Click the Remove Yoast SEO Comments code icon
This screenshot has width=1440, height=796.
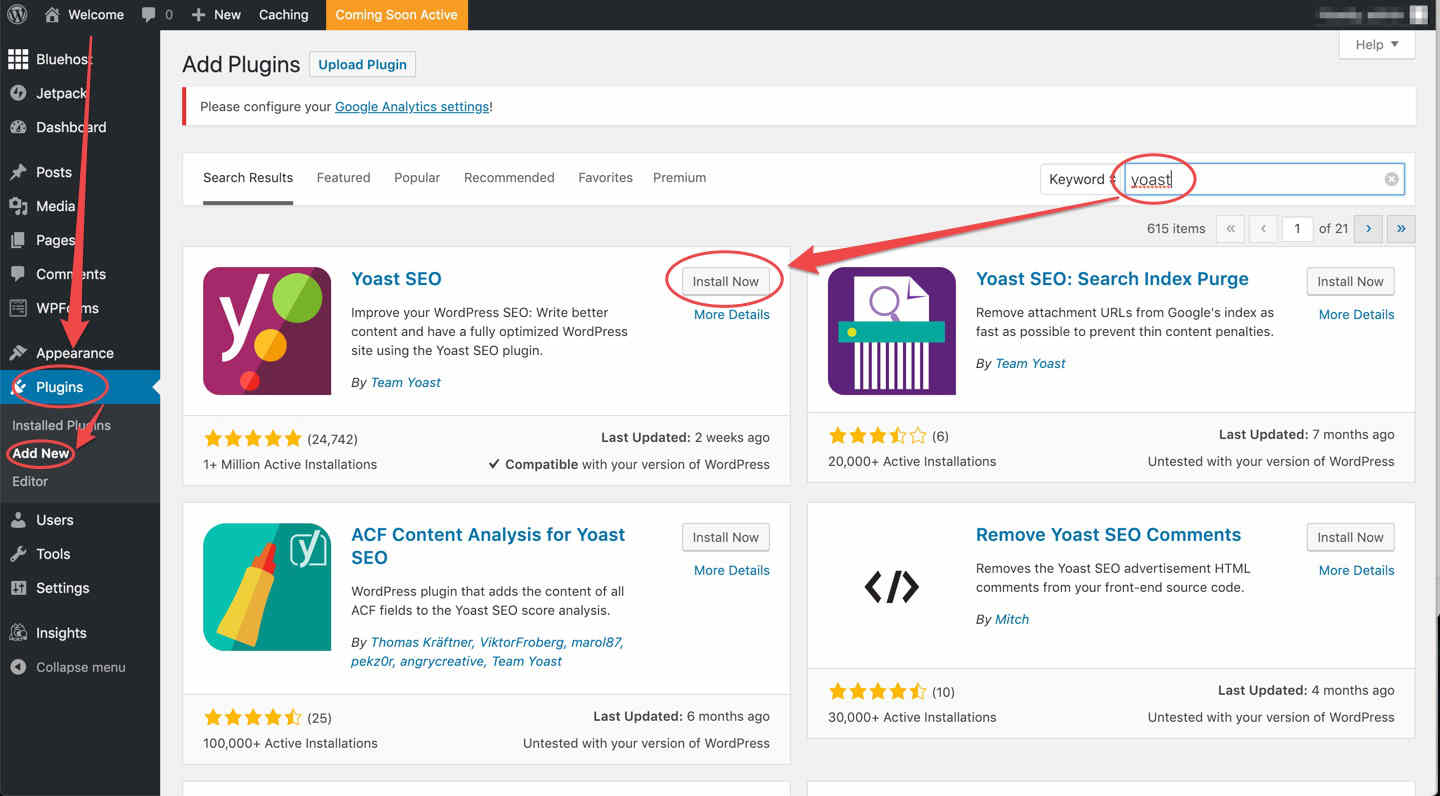pos(892,587)
